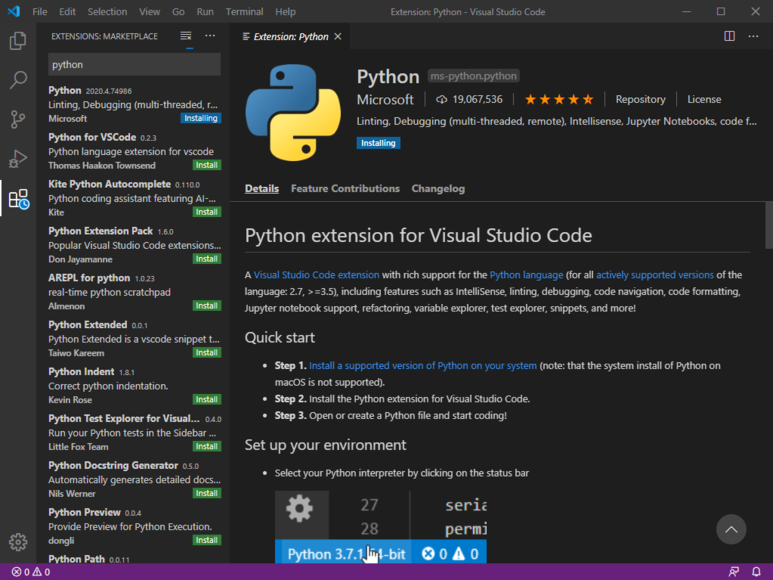This screenshot has width=773, height=580.
Task: Open Install a supported version of Python link
Action: (x=423, y=366)
